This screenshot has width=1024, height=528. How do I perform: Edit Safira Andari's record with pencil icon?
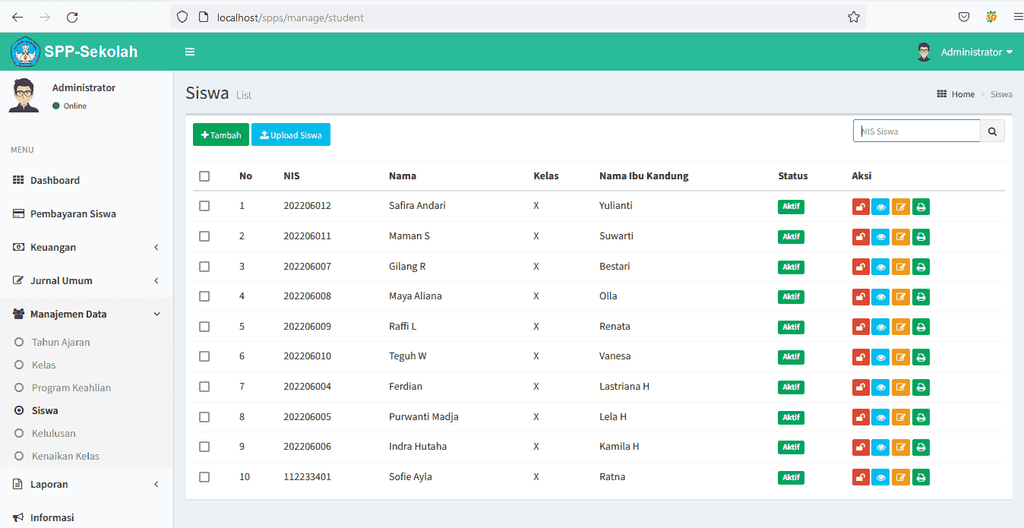pos(901,206)
